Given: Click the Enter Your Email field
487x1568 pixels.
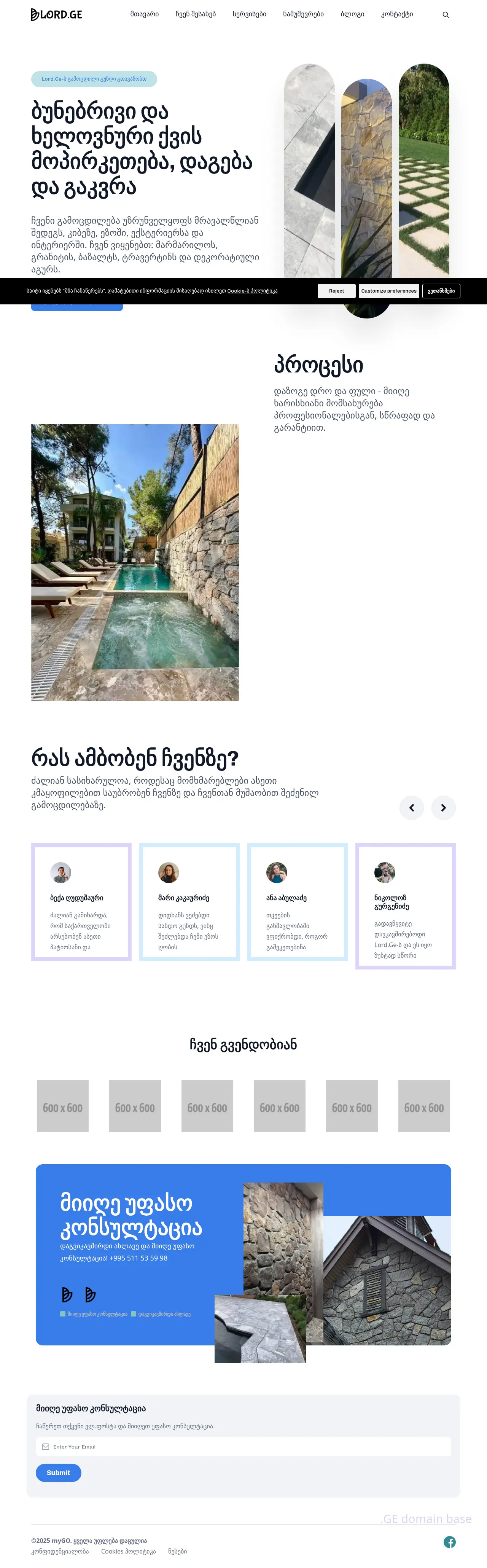Looking at the screenshot, I should coord(243,1446).
